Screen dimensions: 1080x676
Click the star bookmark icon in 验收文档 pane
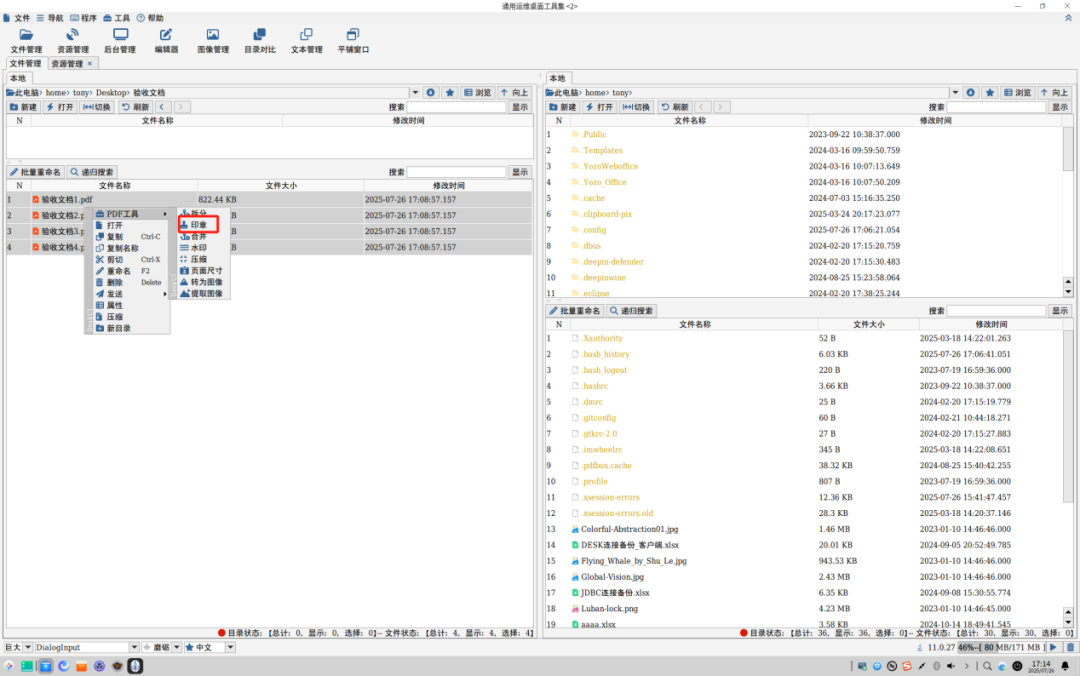click(x=450, y=92)
